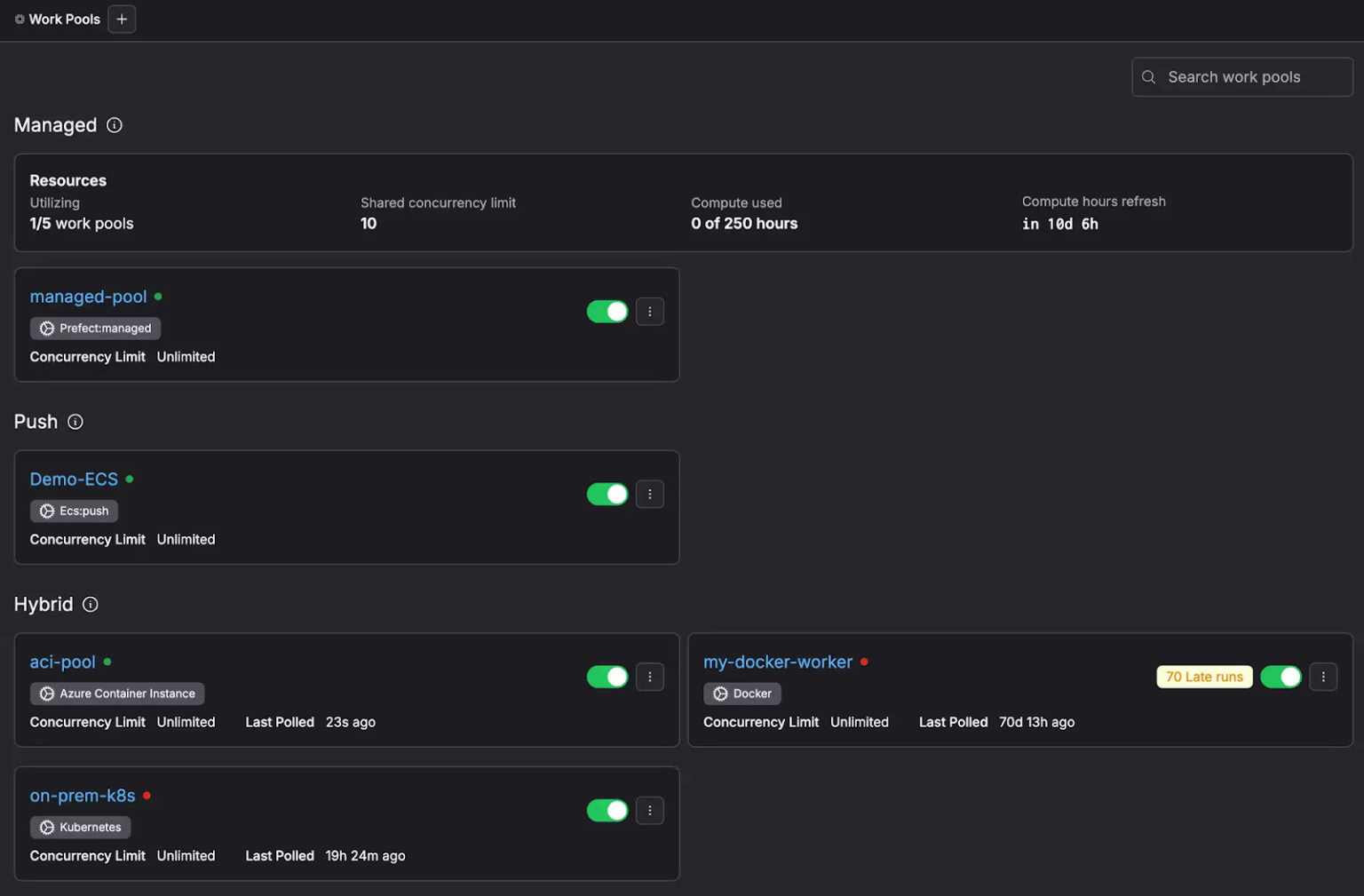
Task: Click the Ecs:push icon on Demo-ECS
Action: coord(47,511)
